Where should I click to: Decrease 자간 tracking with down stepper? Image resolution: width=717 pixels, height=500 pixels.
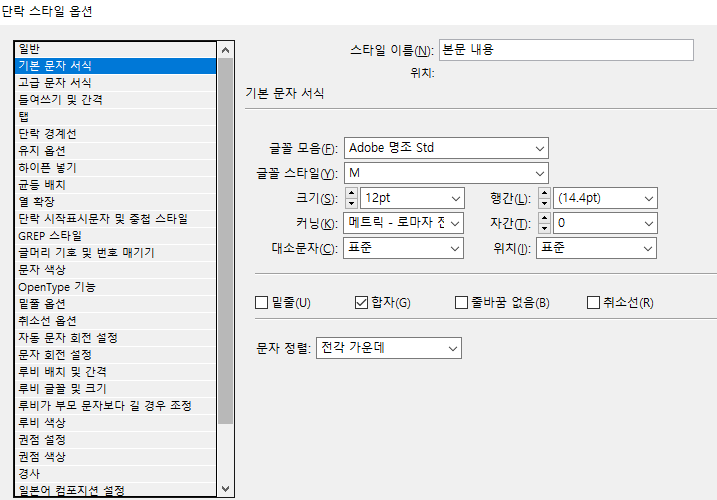point(544,228)
